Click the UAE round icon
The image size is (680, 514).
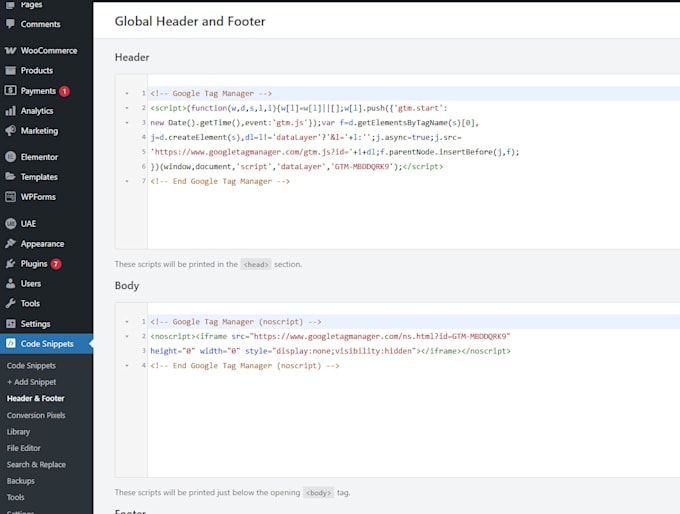pos(10,224)
